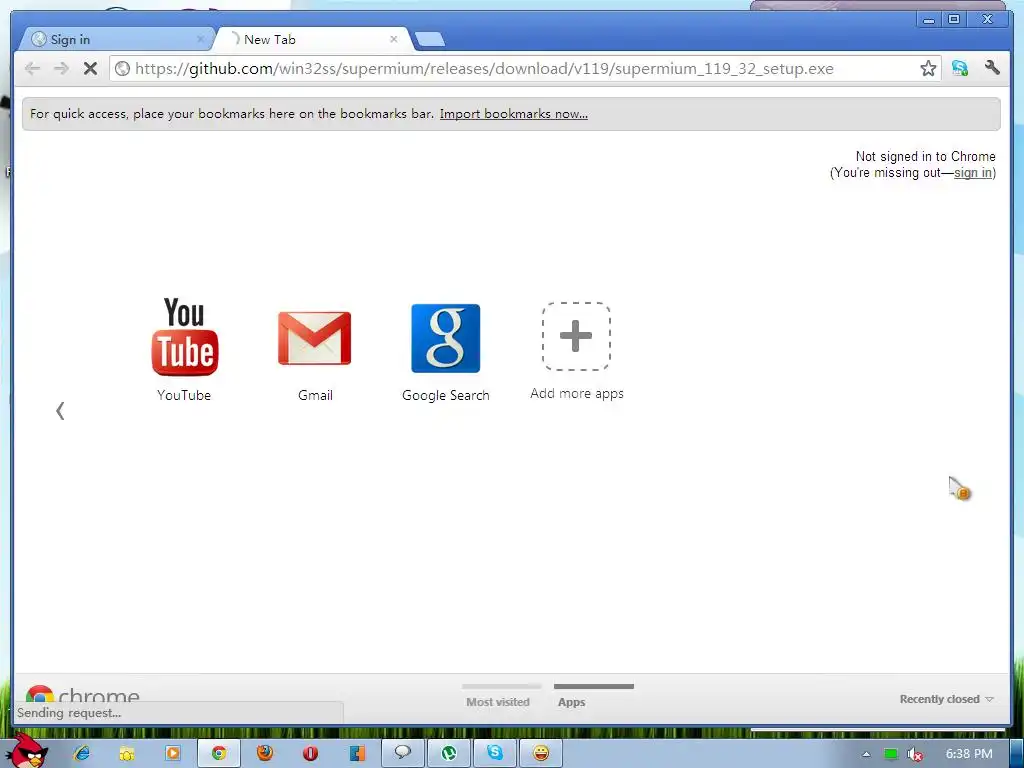Open Internet Explorer from taskbar

pos(82,753)
